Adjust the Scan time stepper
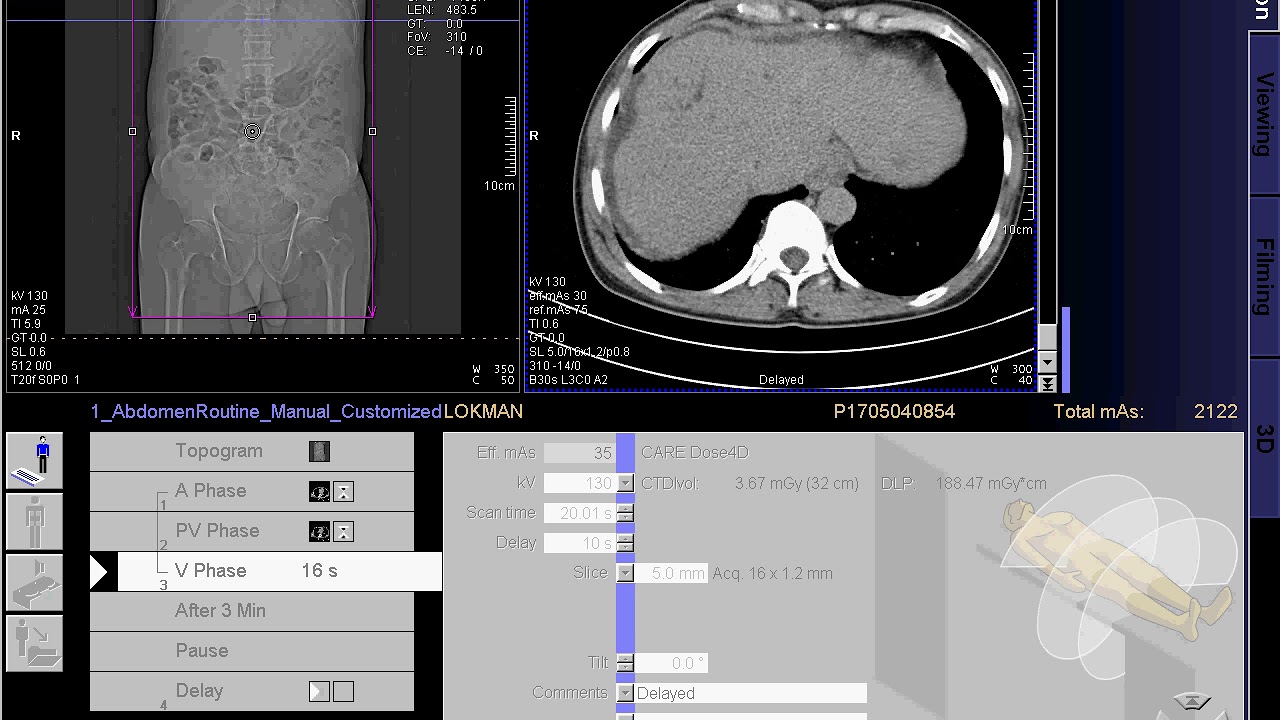The width and height of the screenshot is (1280, 720). pos(625,513)
